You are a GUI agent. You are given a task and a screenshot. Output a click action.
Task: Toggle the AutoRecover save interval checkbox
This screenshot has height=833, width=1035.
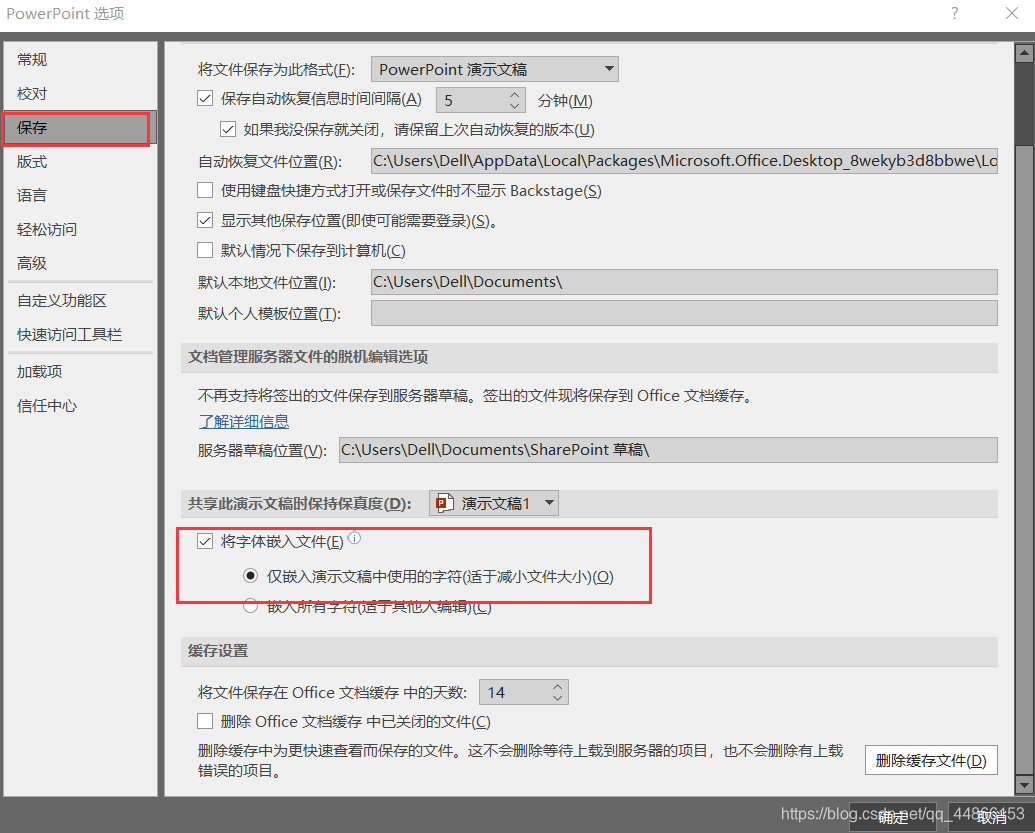point(205,99)
